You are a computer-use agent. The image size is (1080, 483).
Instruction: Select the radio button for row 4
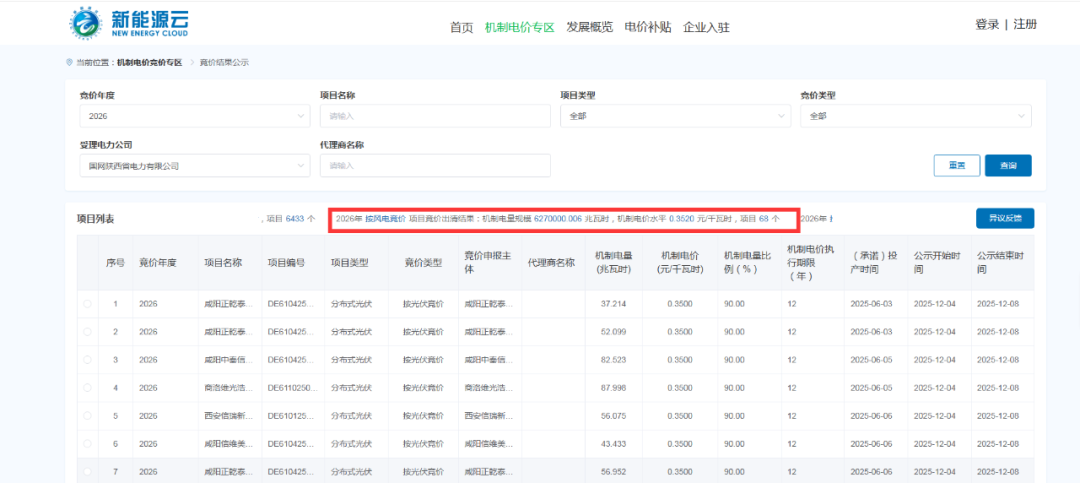pyautogui.click(x=87, y=387)
